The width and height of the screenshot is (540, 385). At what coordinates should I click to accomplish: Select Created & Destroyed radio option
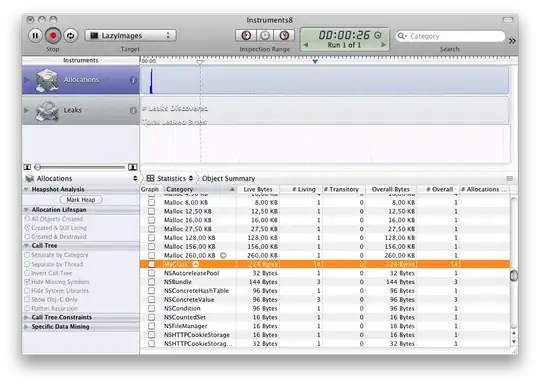(x=27, y=237)
